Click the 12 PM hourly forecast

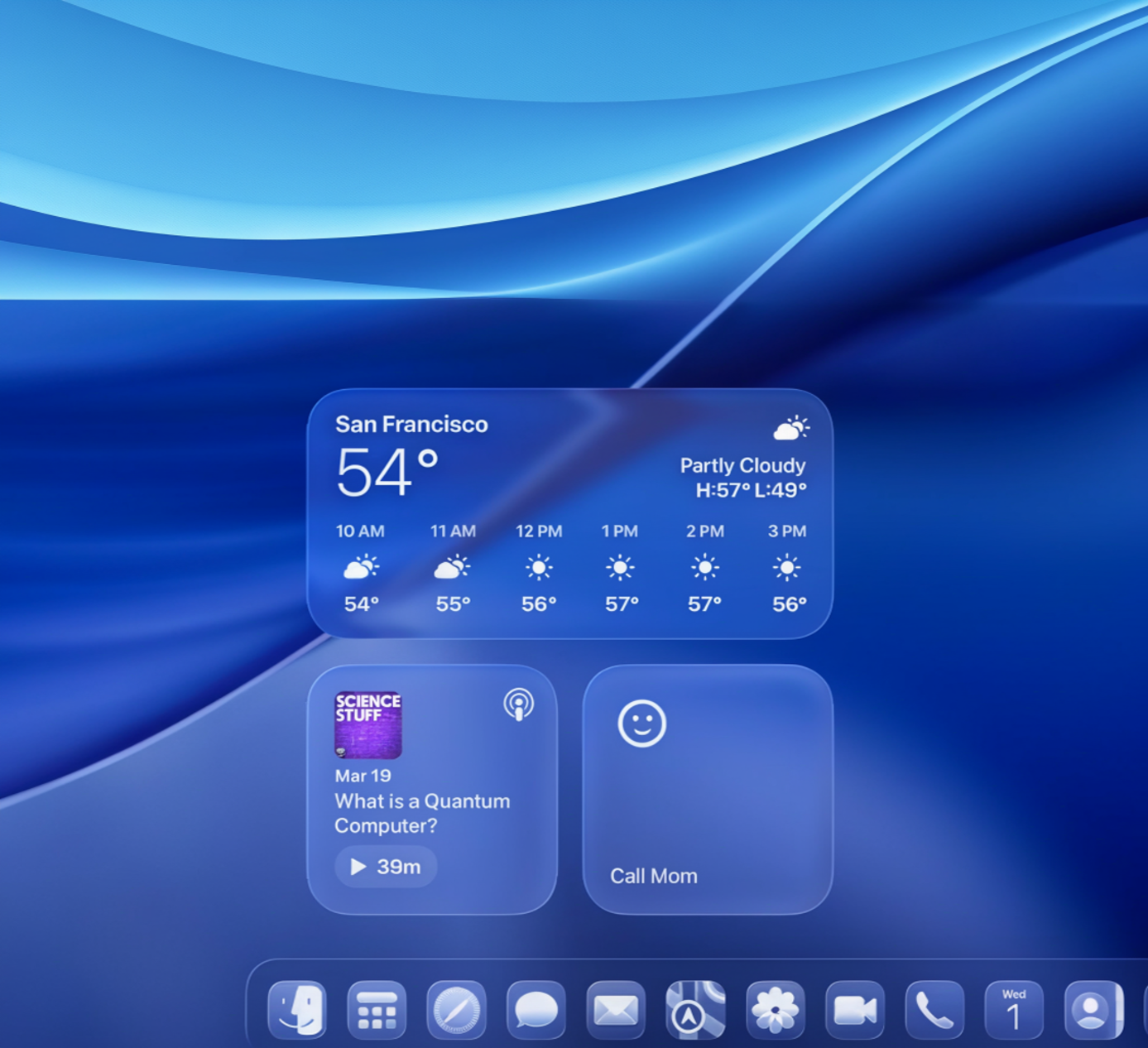[539, 568]
